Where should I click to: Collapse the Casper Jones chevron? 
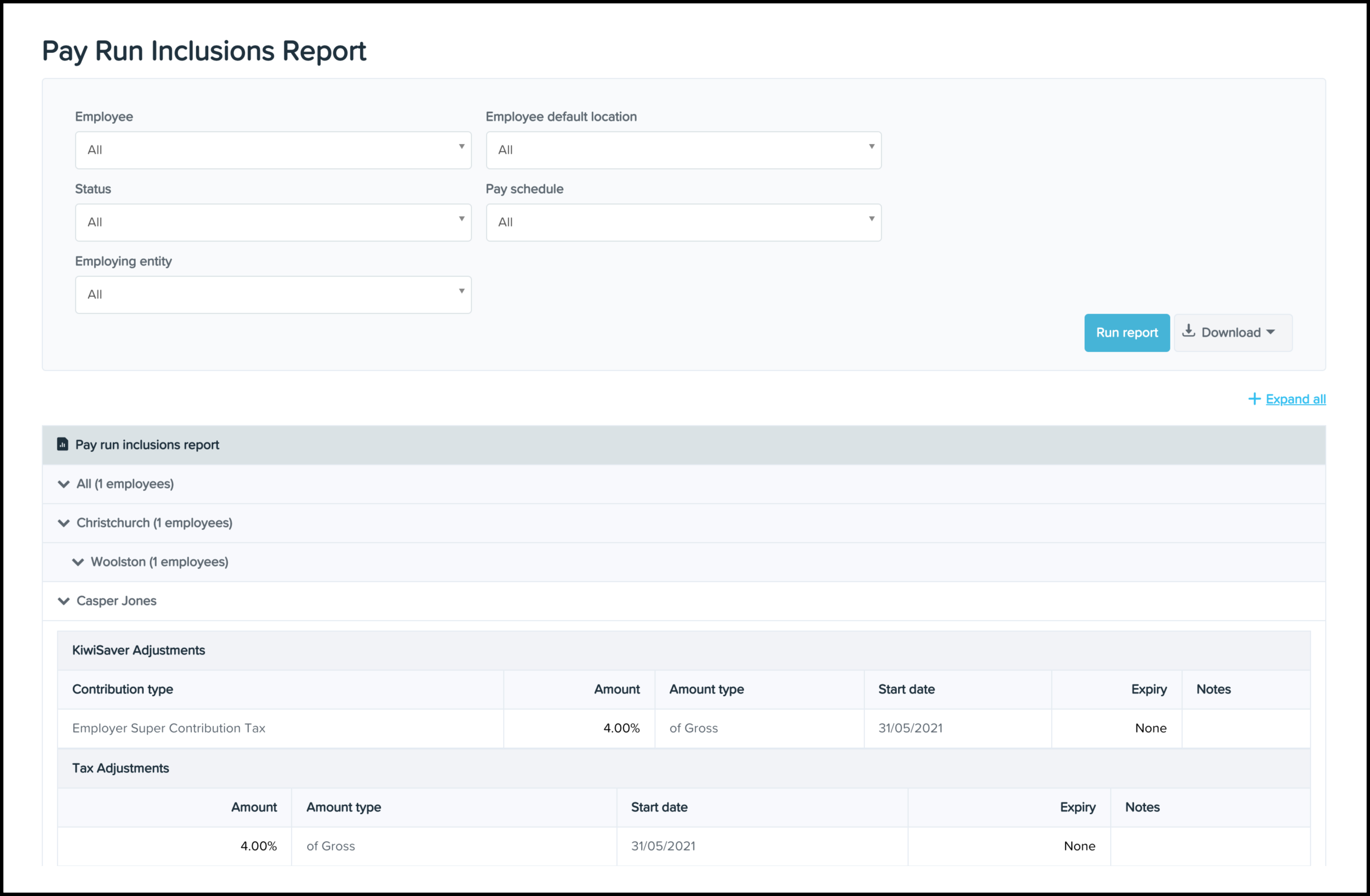click(x=64, y=601)
